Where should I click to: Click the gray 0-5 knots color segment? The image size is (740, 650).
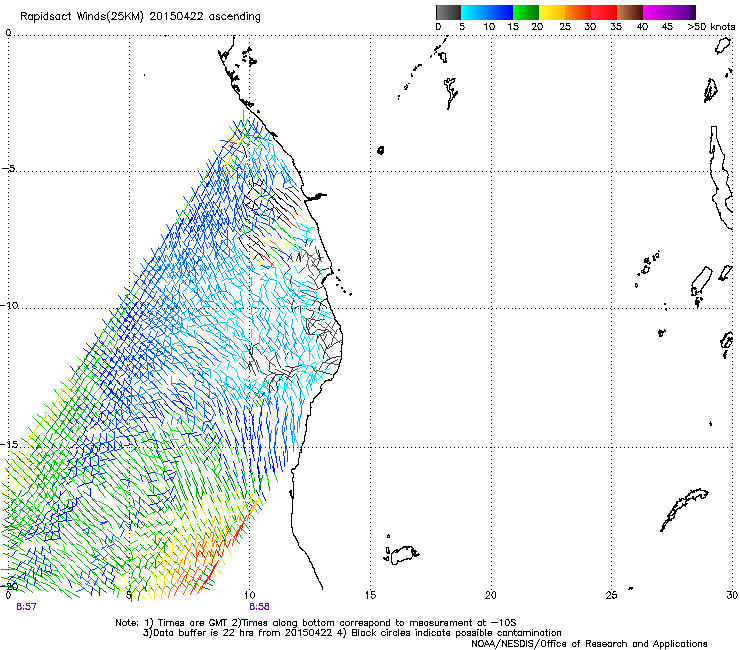point(448,12)
